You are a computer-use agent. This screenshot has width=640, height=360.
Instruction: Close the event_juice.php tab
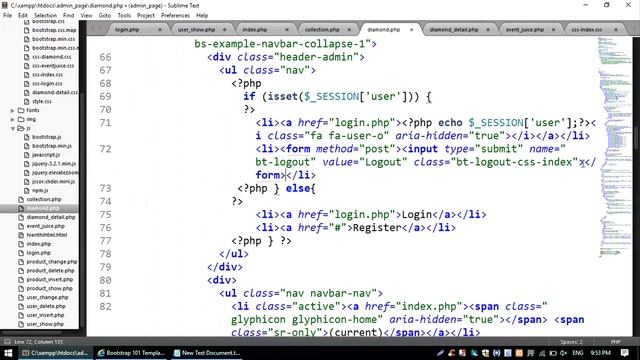coord(553,30)
